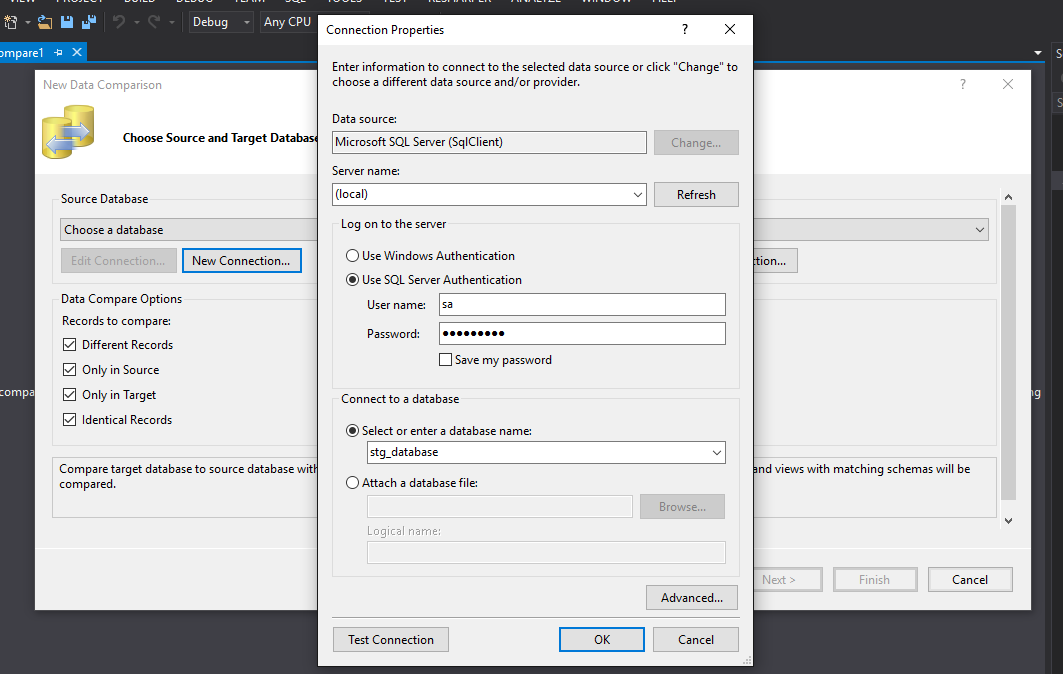1063x674 pixels.
Task: Open the stg_database selection dropdown
Action: (718, 452)
